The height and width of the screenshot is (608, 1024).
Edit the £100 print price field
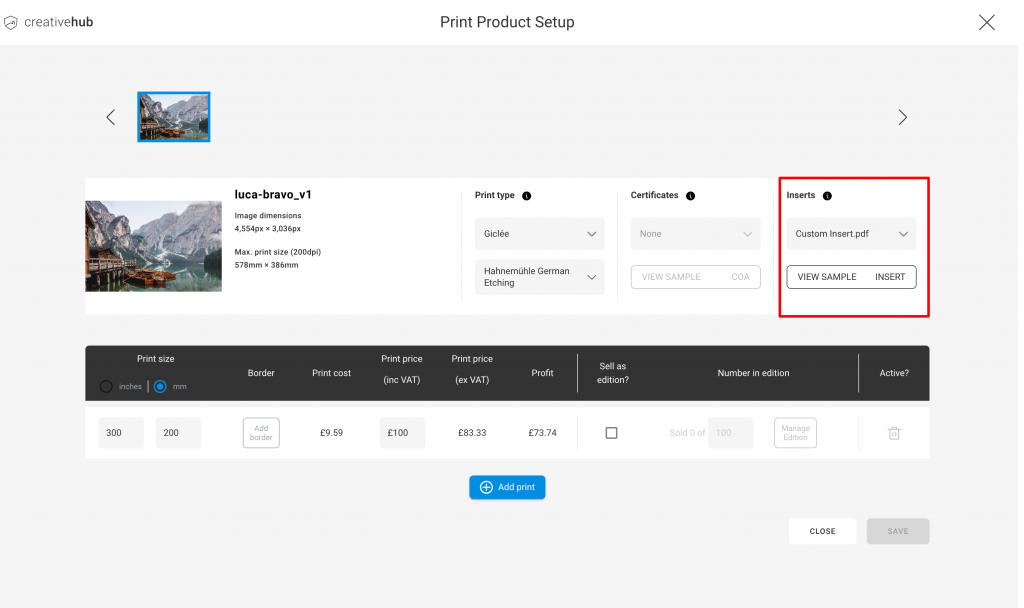coord(402,433)
